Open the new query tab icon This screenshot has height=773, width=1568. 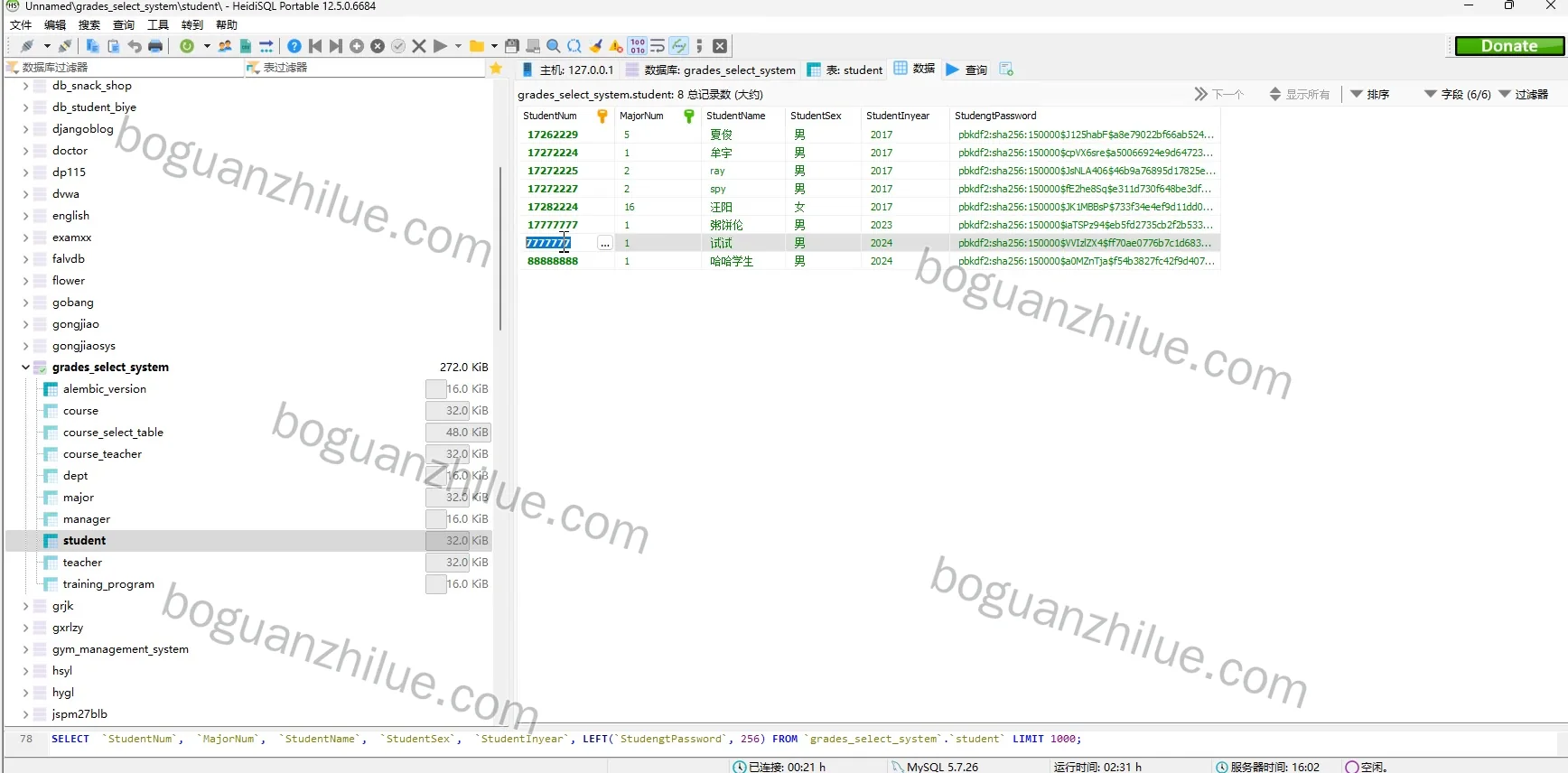click(x=1006, y=70)
